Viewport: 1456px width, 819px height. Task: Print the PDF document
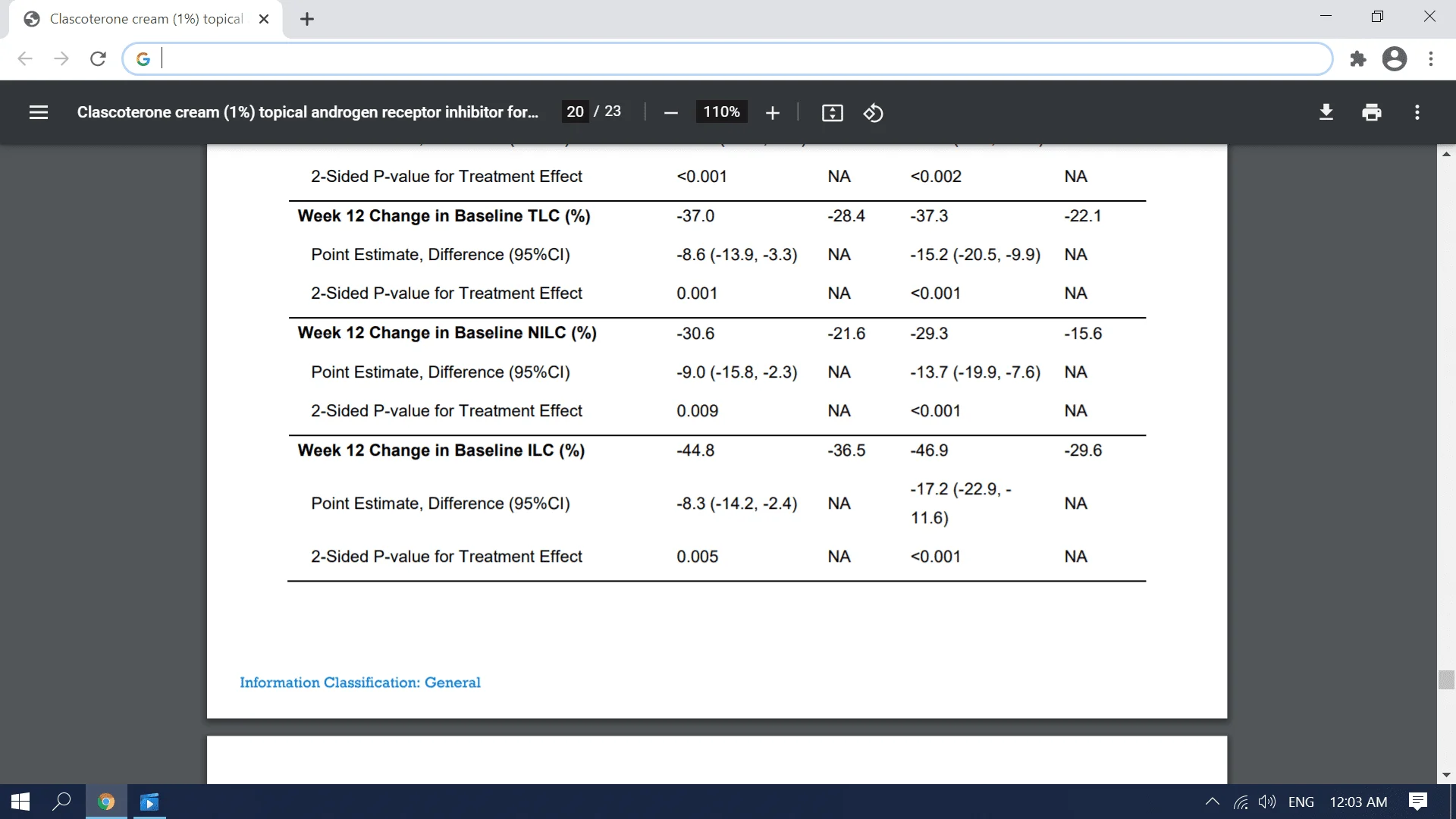click(x=1371, y=112)
